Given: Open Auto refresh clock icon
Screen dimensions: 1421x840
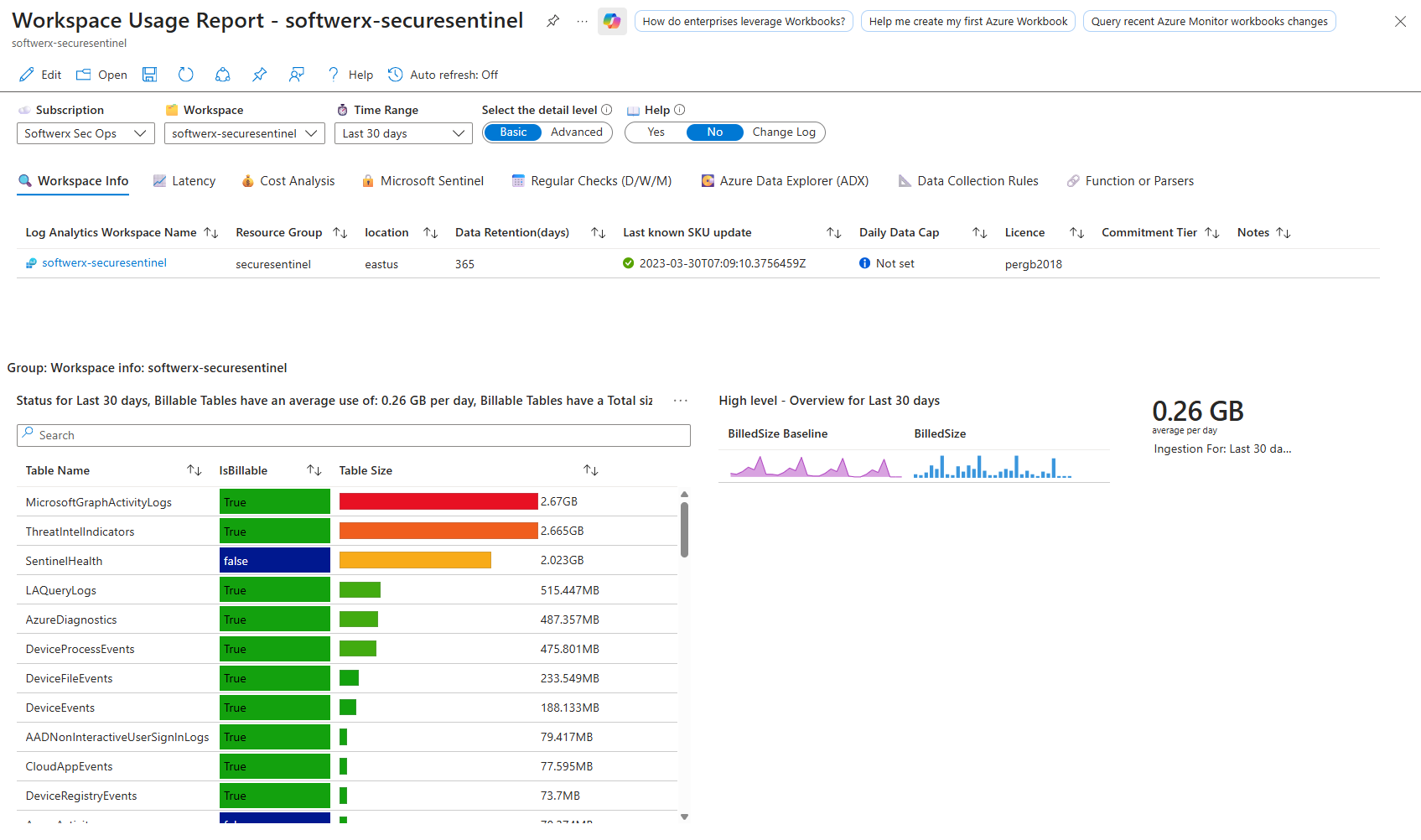Looking at the screenshot, I should (x=396, y=75).
